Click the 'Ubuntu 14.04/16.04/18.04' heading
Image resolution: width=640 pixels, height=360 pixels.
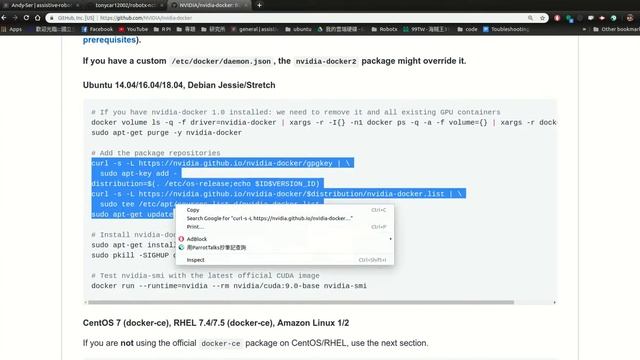(x=179, y=85)
